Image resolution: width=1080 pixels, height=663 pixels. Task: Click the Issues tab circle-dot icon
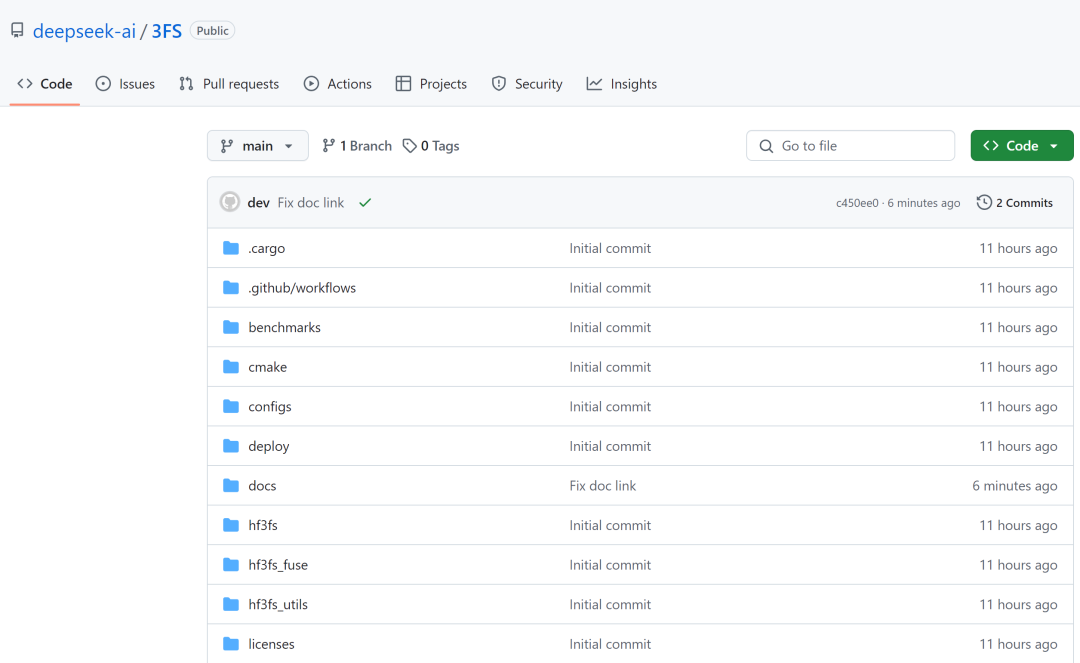click(103, 84)
